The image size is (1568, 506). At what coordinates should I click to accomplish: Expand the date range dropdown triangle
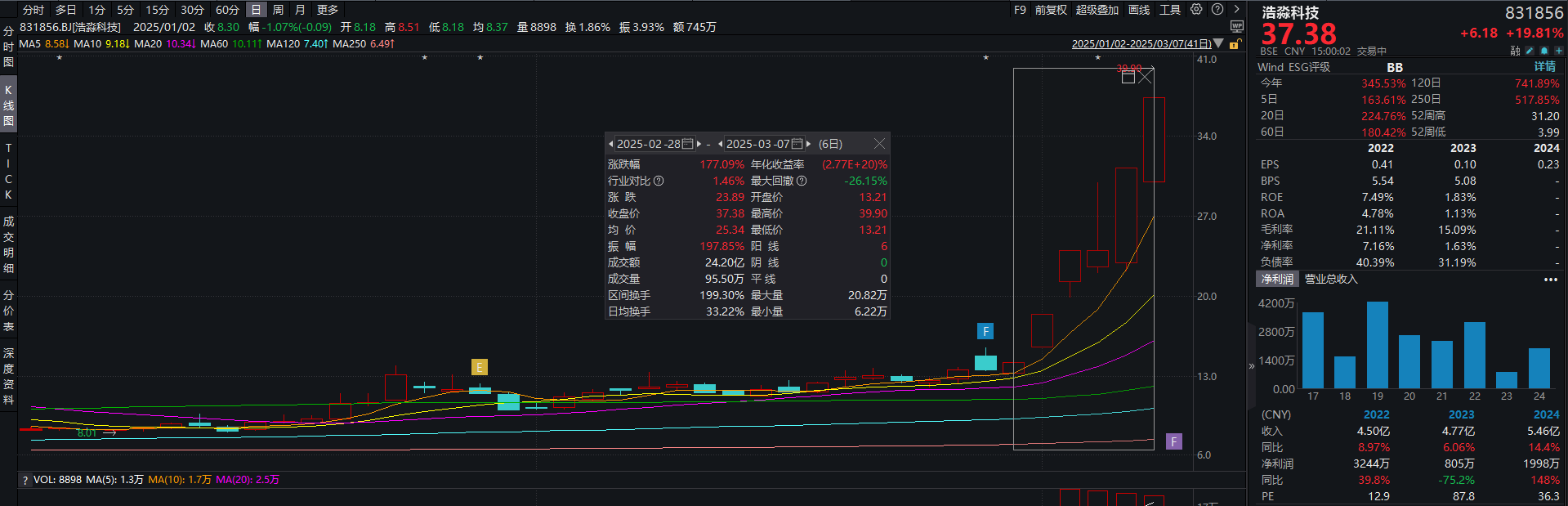pyautogui.click(x=1219, y=44)
